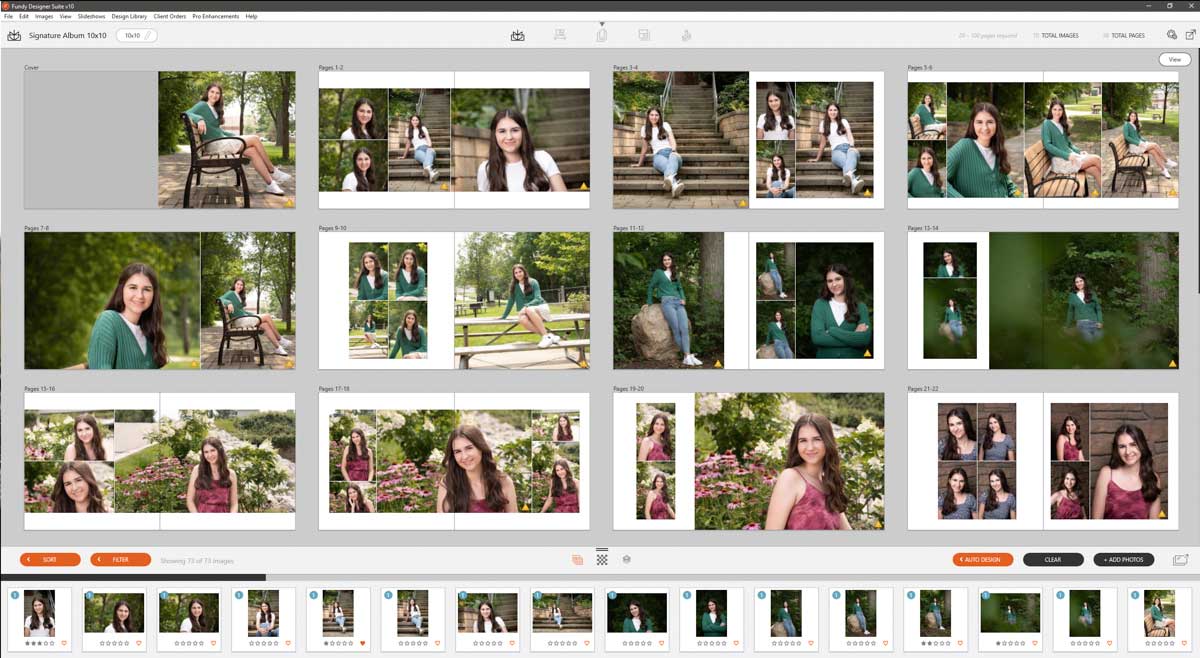The height and width of the screenshot is (658, 1200).
Task: Click warning triangle on Pages 13-14 spread
Action: 1172,363
